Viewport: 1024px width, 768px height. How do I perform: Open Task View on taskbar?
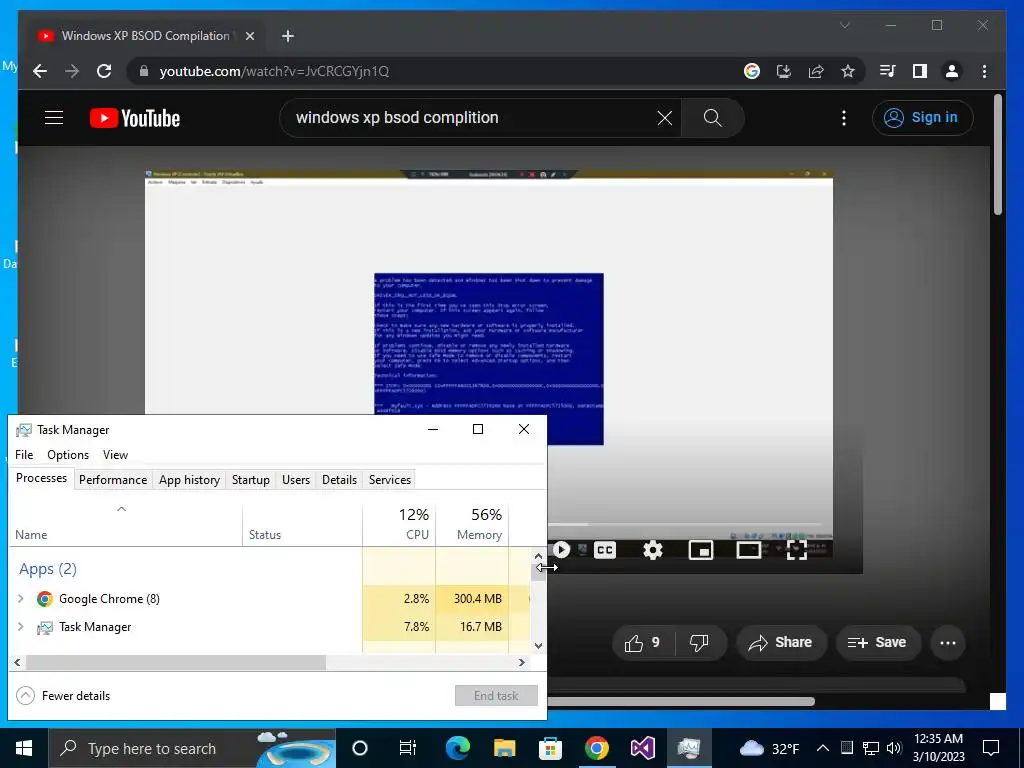point(408,748)
